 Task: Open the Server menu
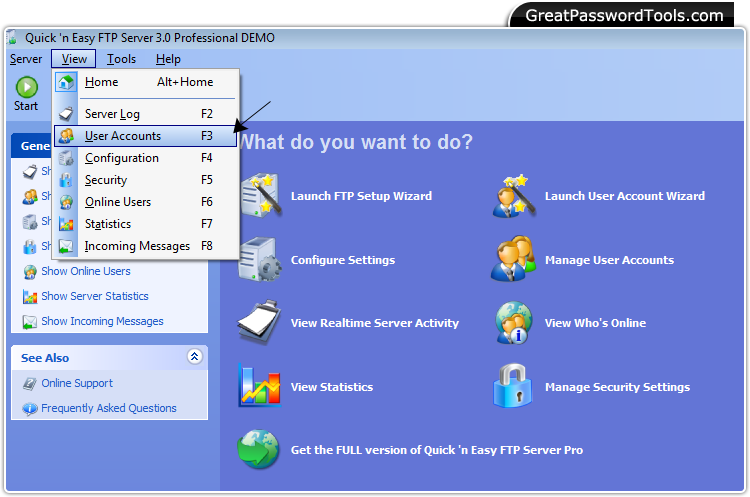pyautogui.click(x=26, y=59)
